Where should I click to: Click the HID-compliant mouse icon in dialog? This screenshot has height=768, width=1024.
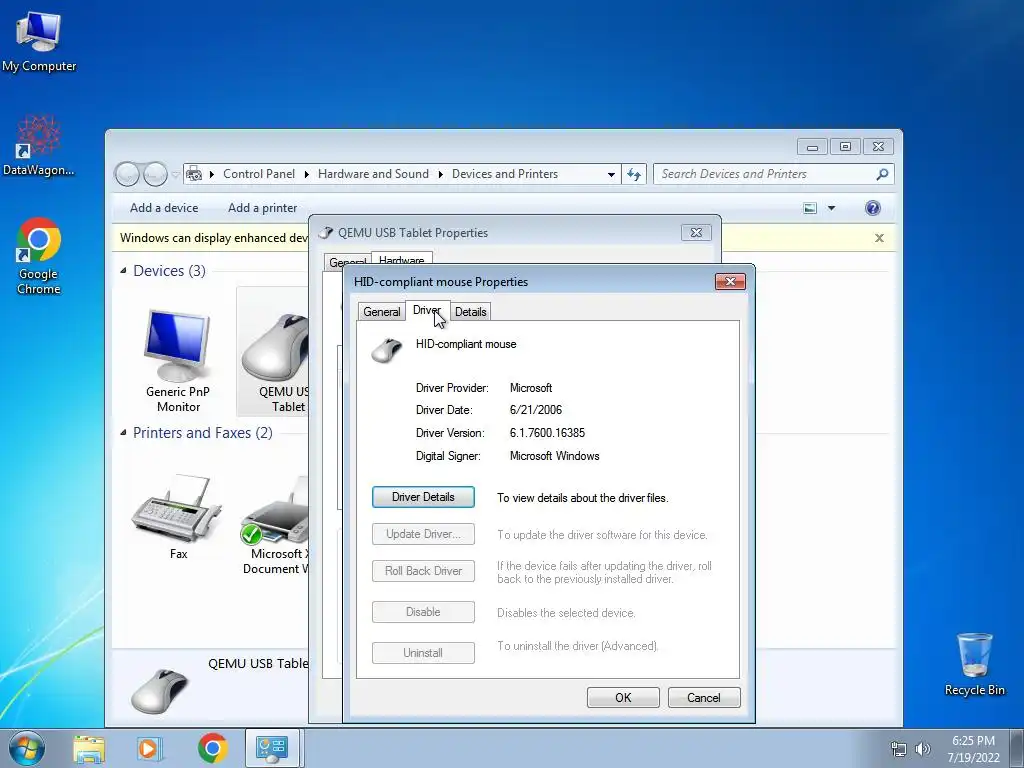pos(387,350)
